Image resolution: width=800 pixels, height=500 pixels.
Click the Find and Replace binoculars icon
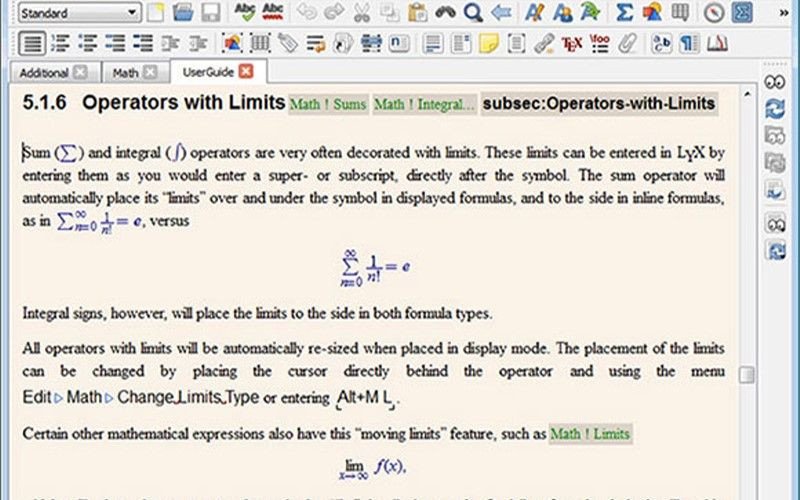pyautogui.click(x=445, y=12)
